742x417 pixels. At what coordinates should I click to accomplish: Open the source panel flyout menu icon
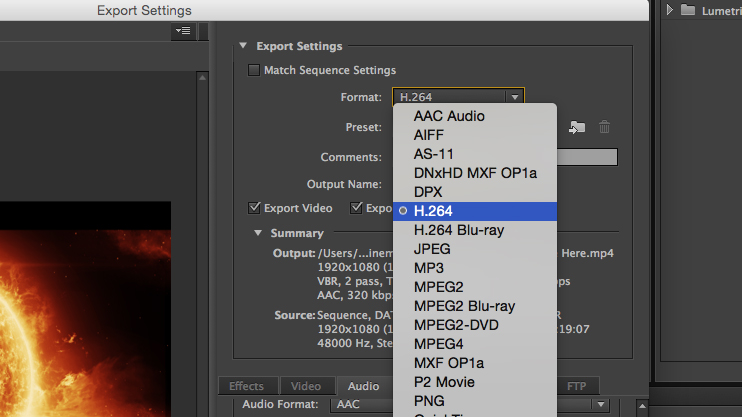pyautogui.click(x=183, y=31)
